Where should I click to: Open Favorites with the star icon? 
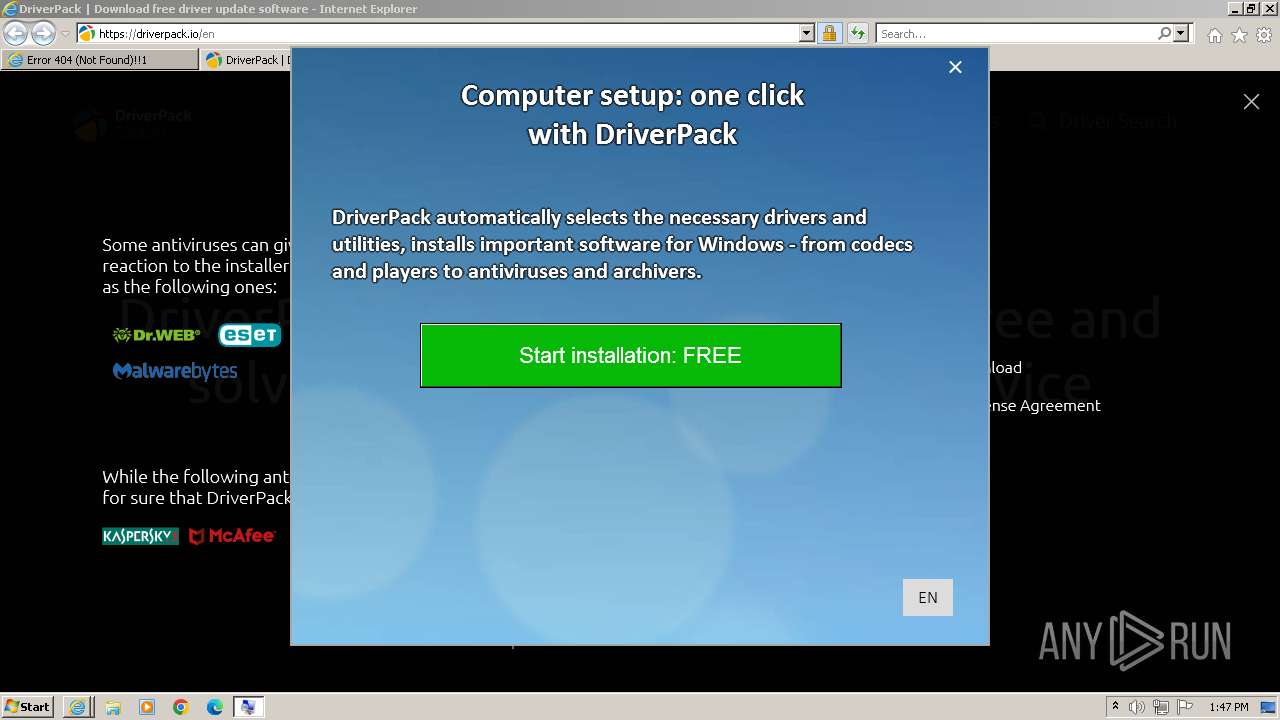pyautogui.click(x=1239, y=35)
